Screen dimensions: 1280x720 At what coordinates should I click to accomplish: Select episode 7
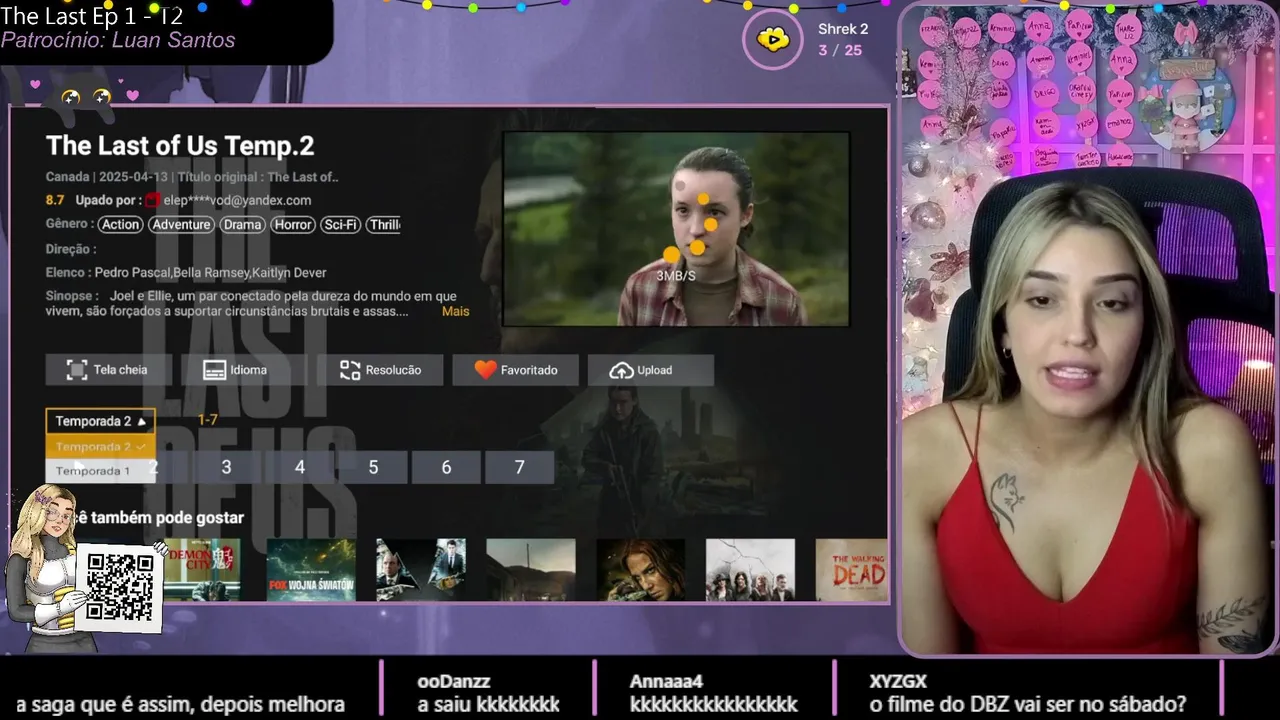tap(519, 467)
